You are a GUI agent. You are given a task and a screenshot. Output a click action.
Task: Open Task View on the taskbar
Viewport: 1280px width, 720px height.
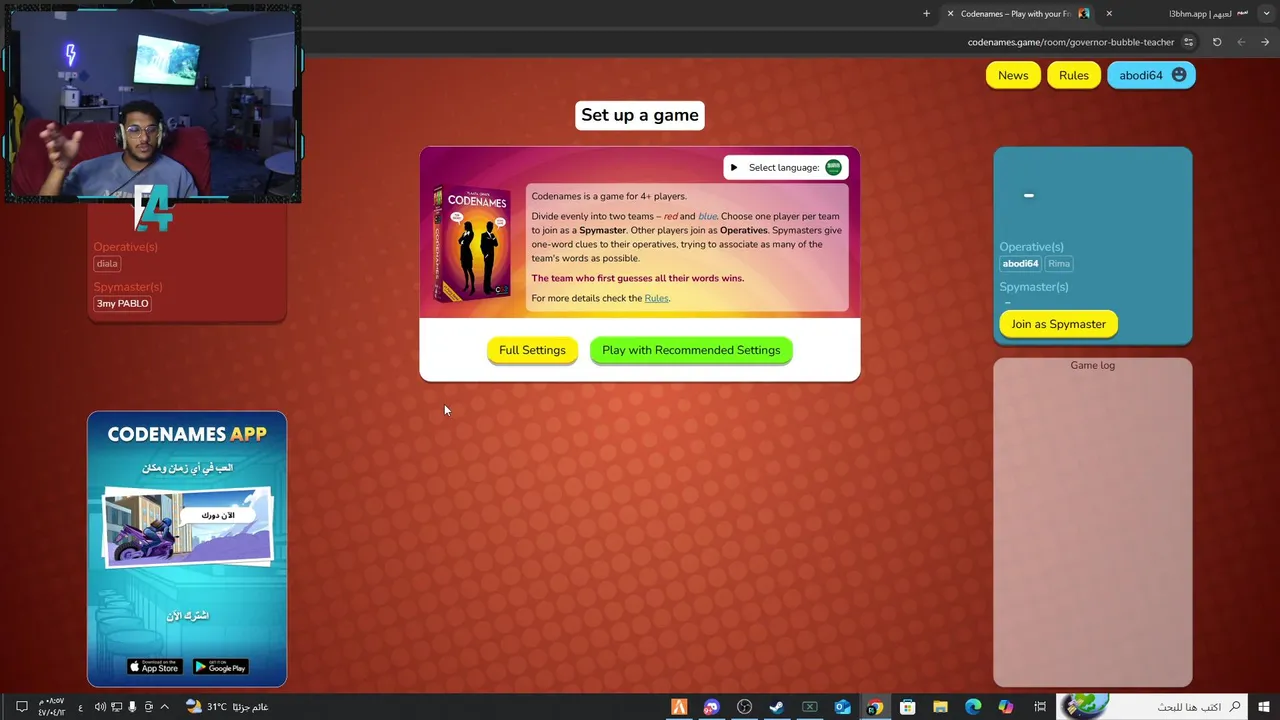pos(1040,707)
